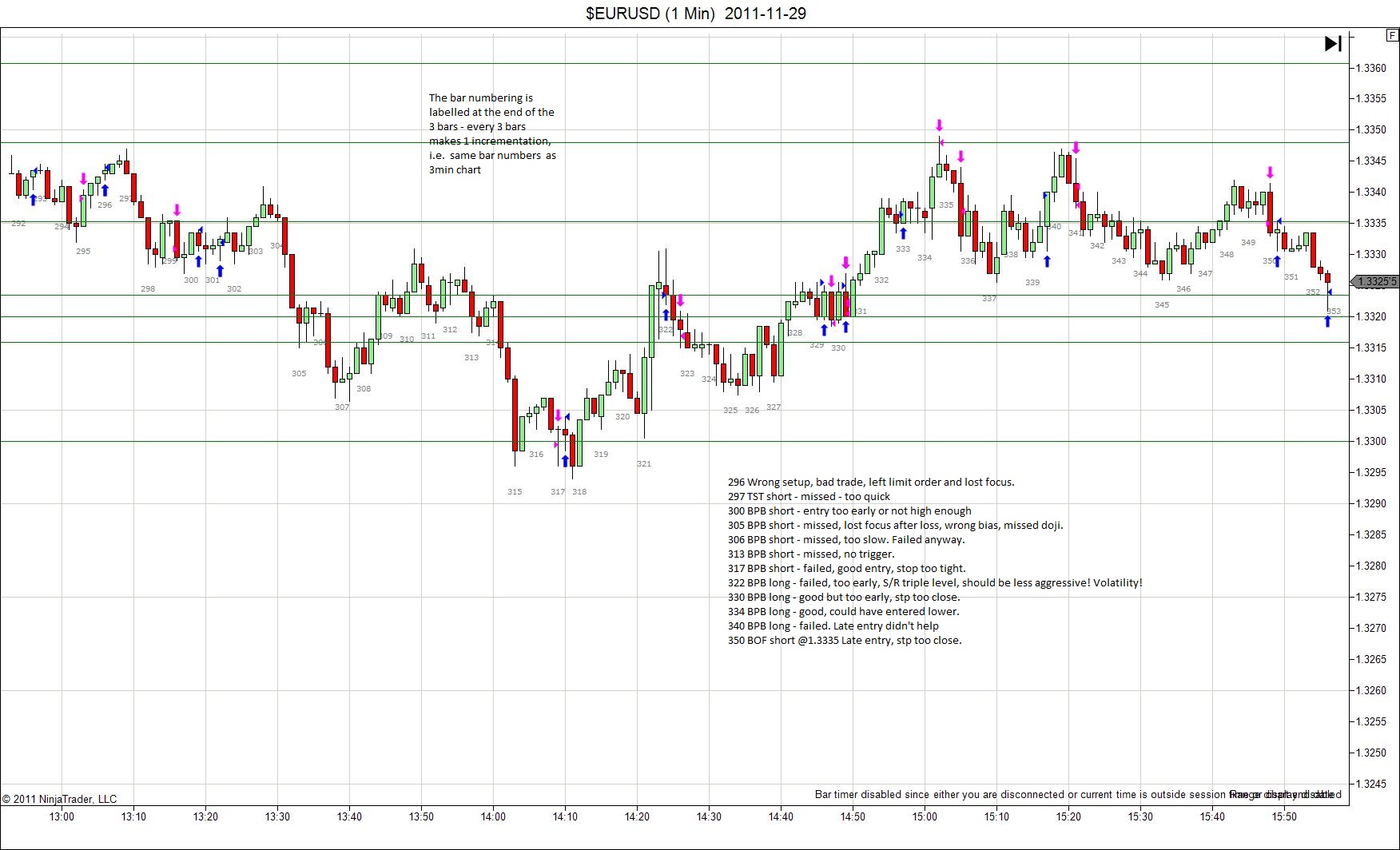This screenshot has height=850, width=1400.
Task: Click the '© 2011 NinjaTrader, LLC' copyright text
Action: tap(59, 799)
